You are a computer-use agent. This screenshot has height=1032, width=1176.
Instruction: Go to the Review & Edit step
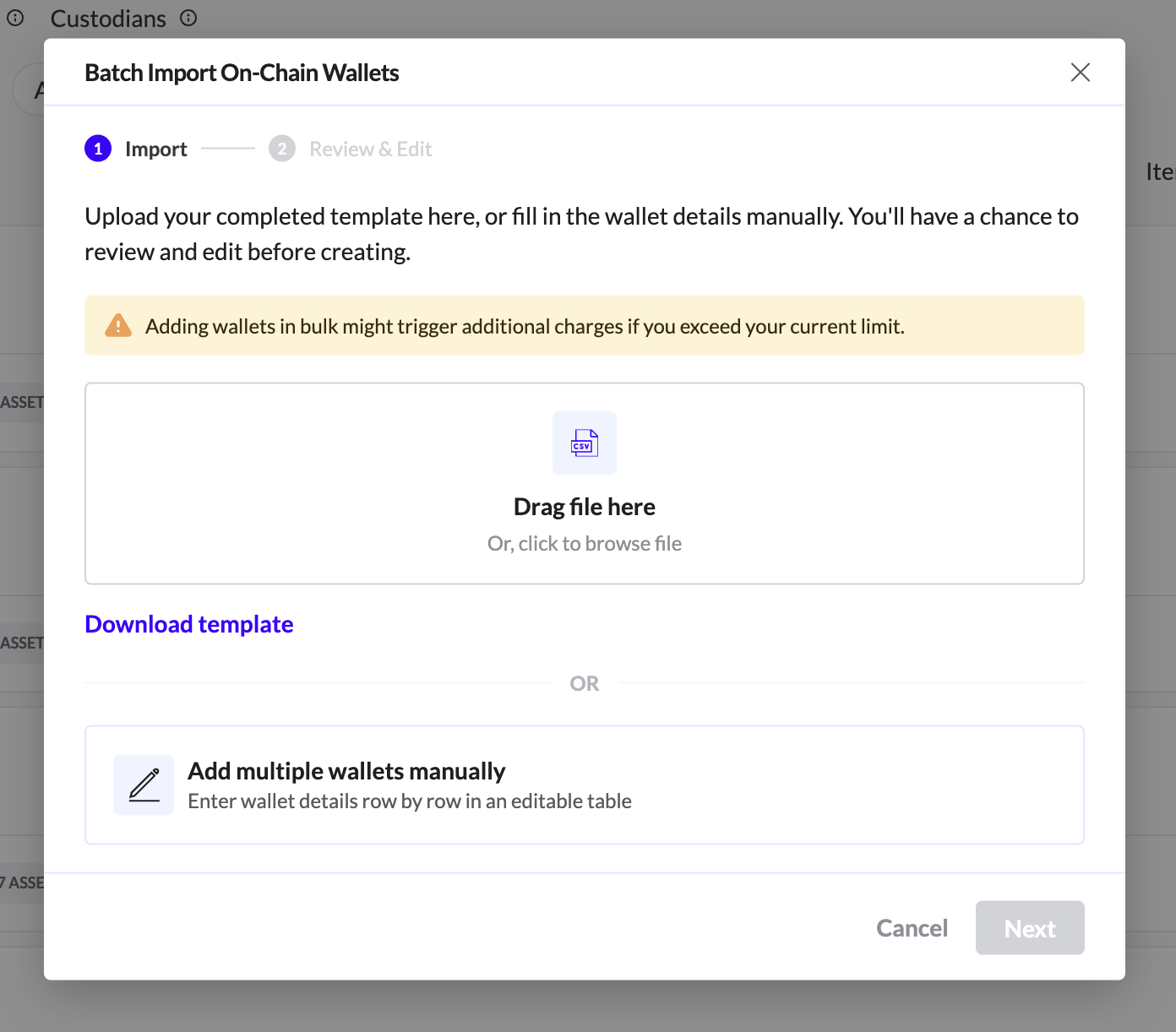tap(370, 149)
